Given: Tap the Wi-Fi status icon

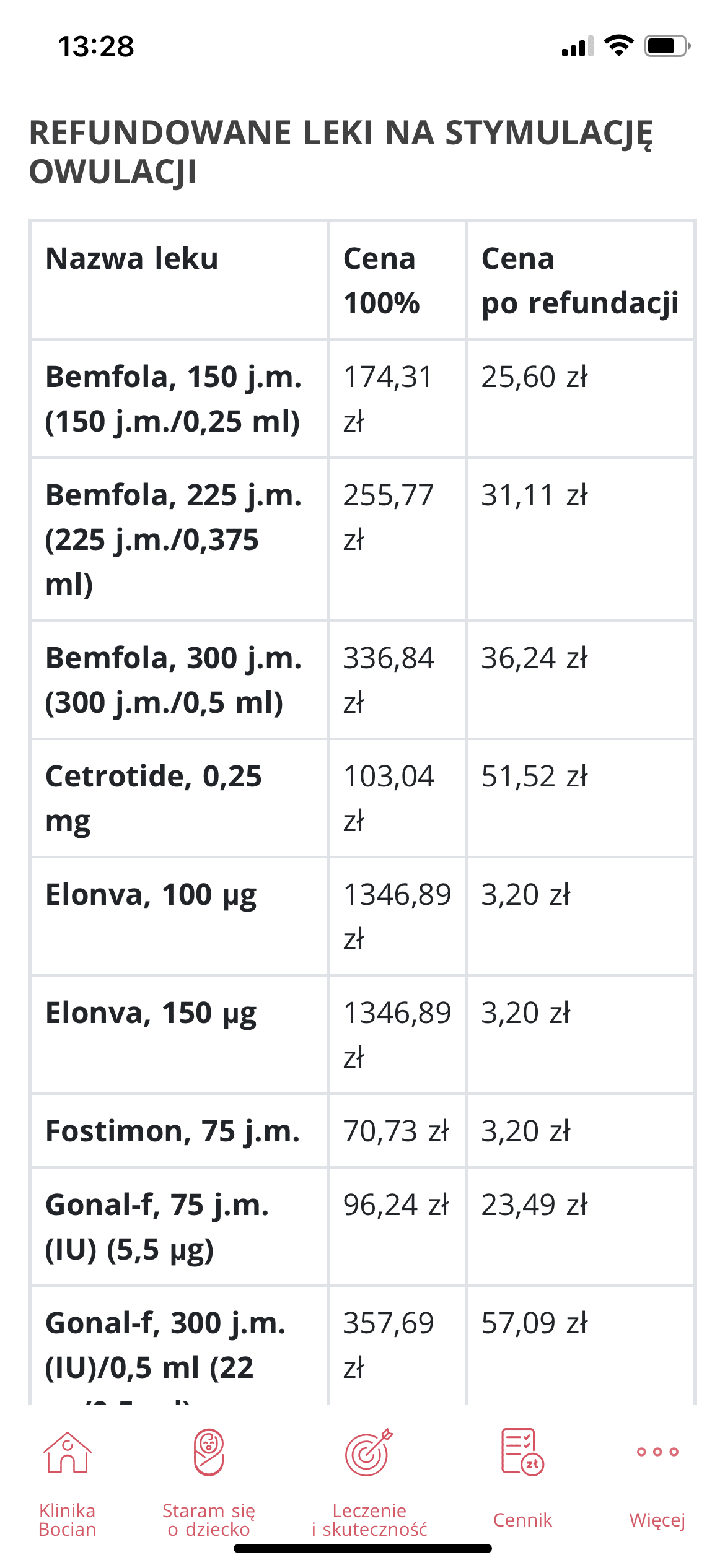Looking at the screenshot, I should [x=618, y=46].
